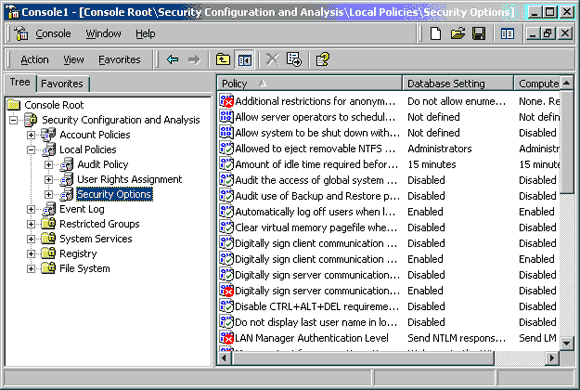Open the Console menu

[x=53, y=34]
